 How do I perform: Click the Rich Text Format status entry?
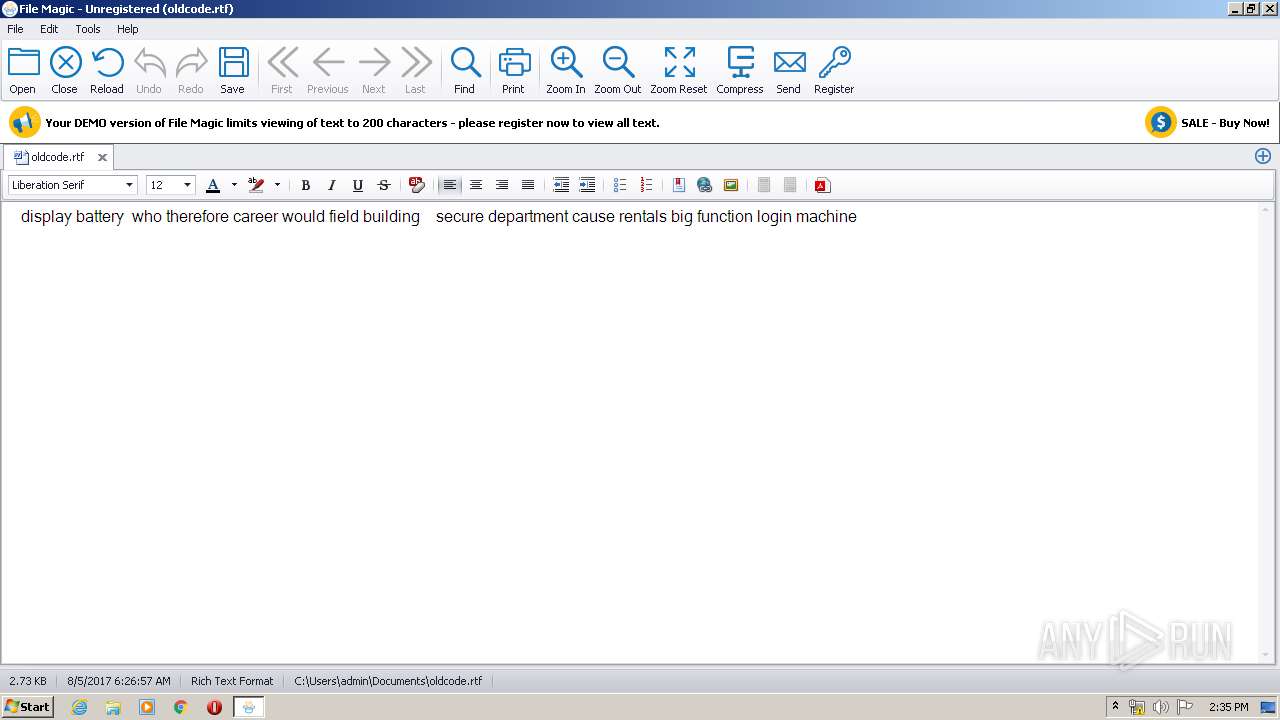click(232, 681)
